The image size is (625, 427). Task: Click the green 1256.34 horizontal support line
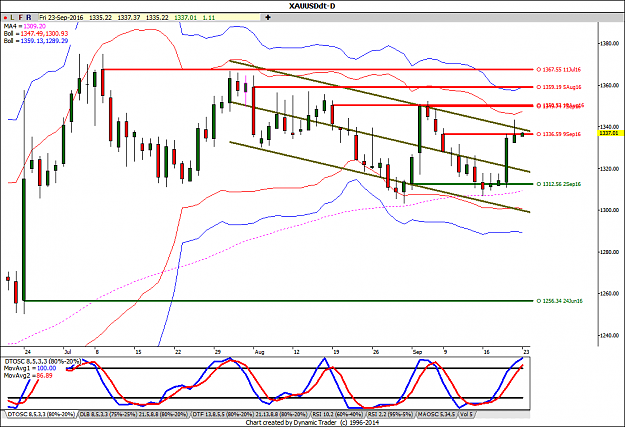pos(278,301)
